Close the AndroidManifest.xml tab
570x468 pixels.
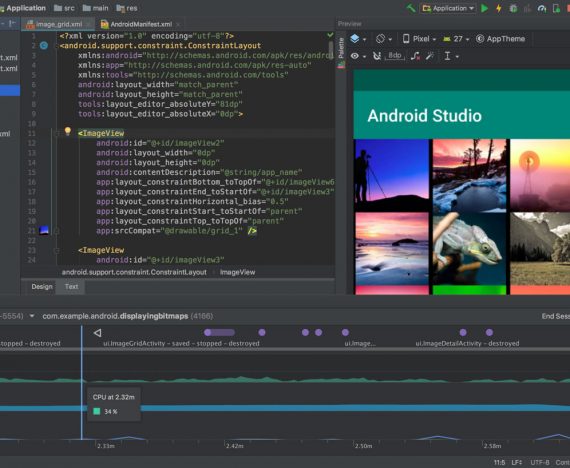(178, 24)
